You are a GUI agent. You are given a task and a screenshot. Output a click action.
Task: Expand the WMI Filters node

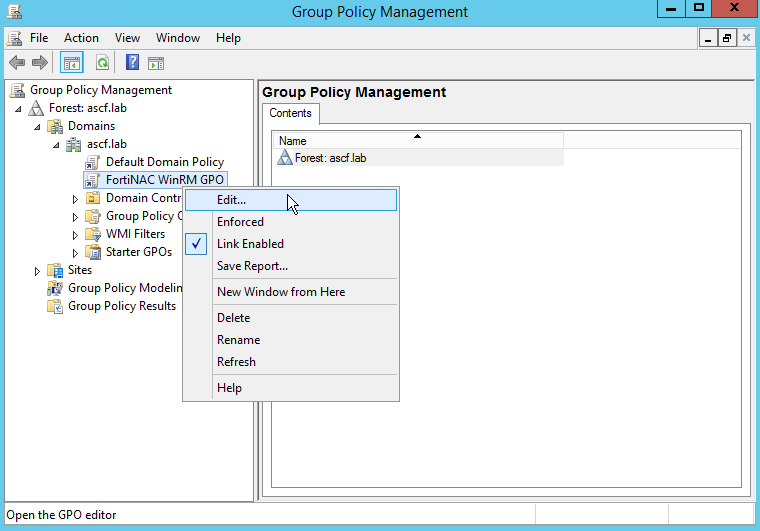pos(75,234)
